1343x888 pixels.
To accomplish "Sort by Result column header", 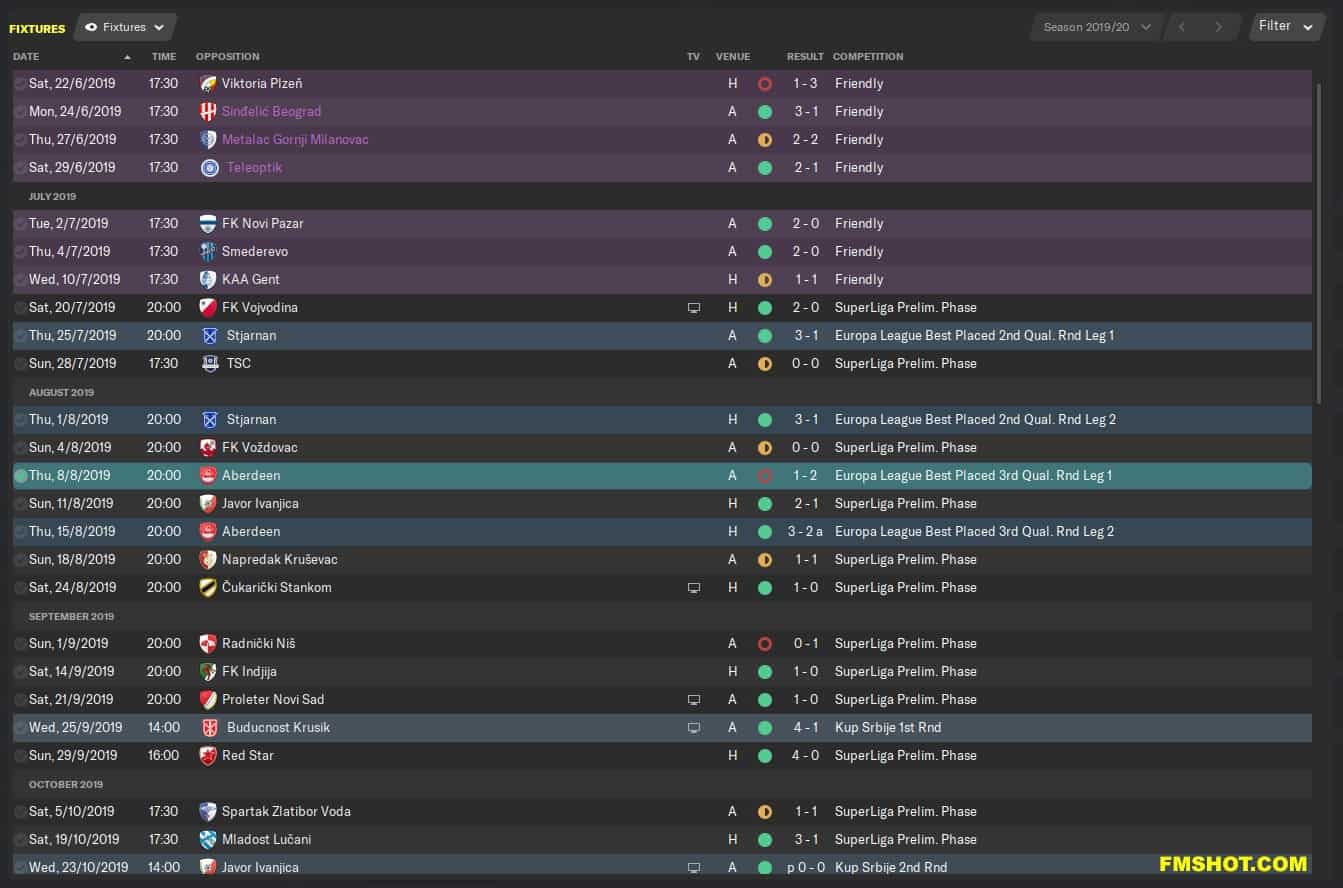I will point(805,57).
